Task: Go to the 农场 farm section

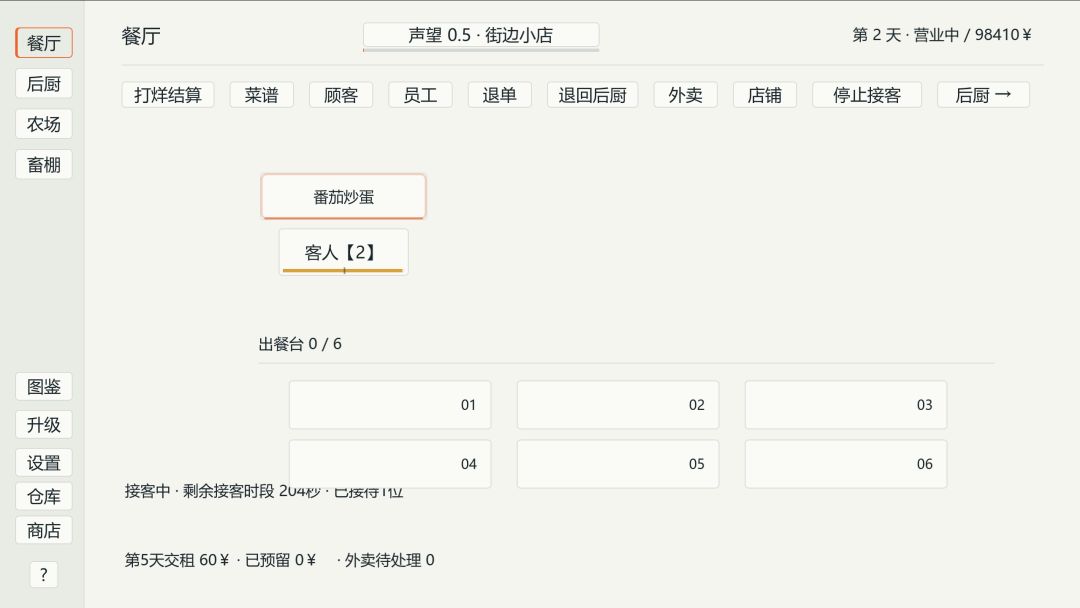Action: coord(43,124)
